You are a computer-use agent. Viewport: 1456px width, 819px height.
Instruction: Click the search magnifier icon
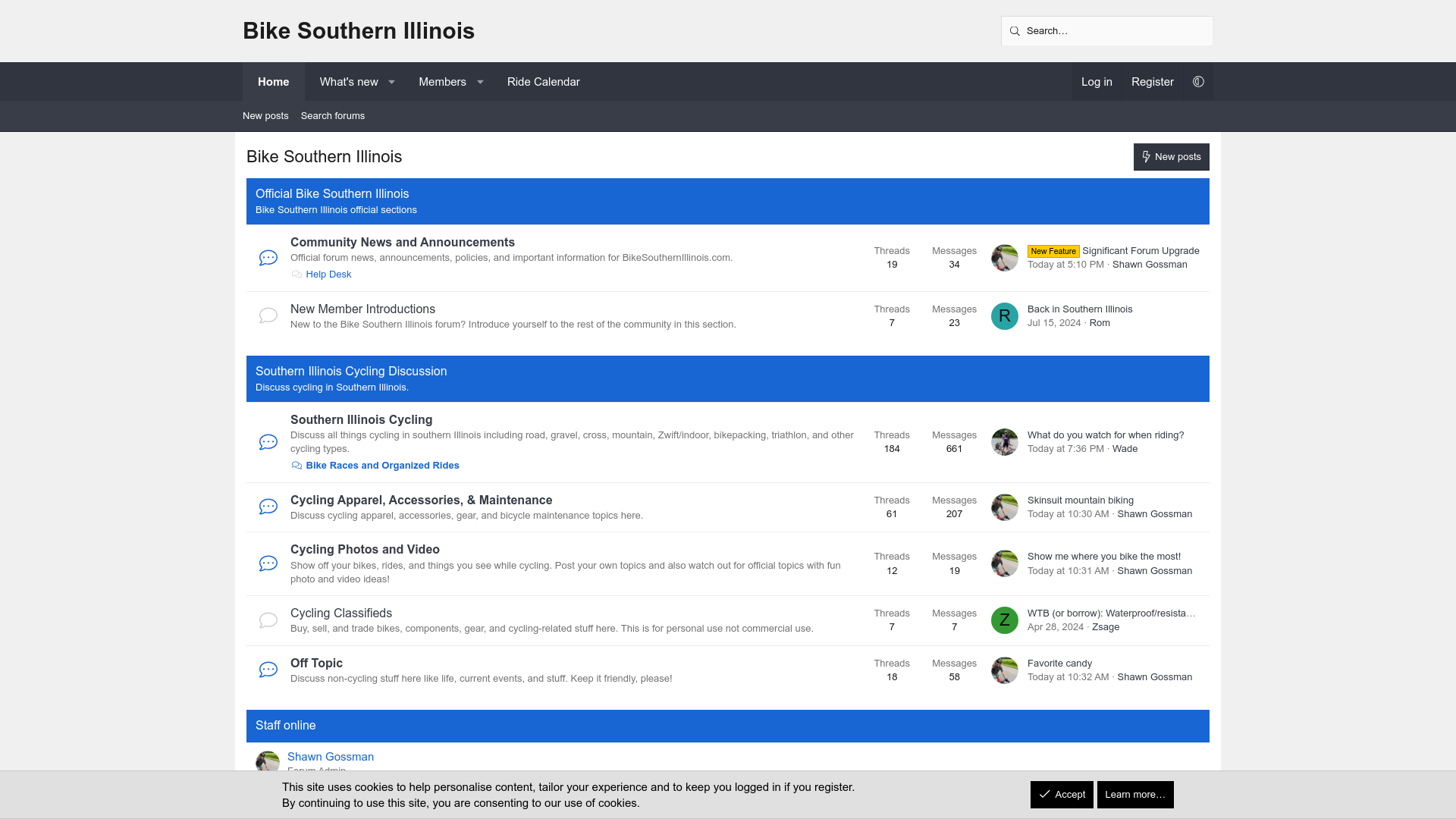pyautogui.click(x=1015, y=31)
